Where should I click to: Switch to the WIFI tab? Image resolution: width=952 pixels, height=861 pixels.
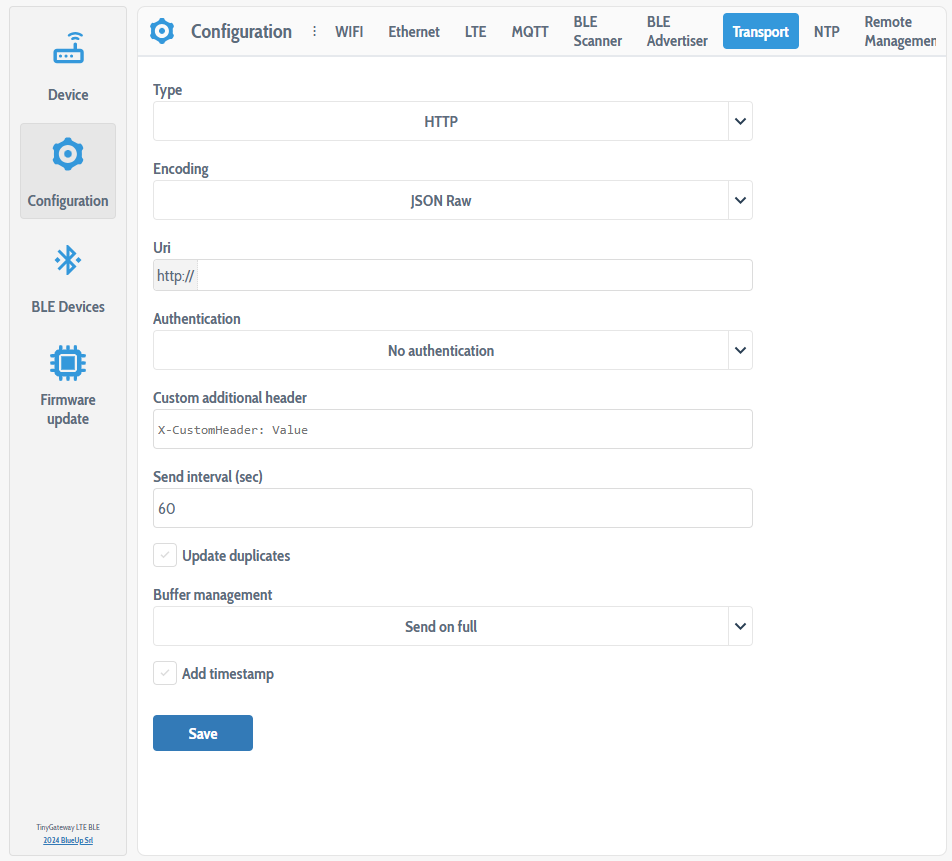click(349, 32)
